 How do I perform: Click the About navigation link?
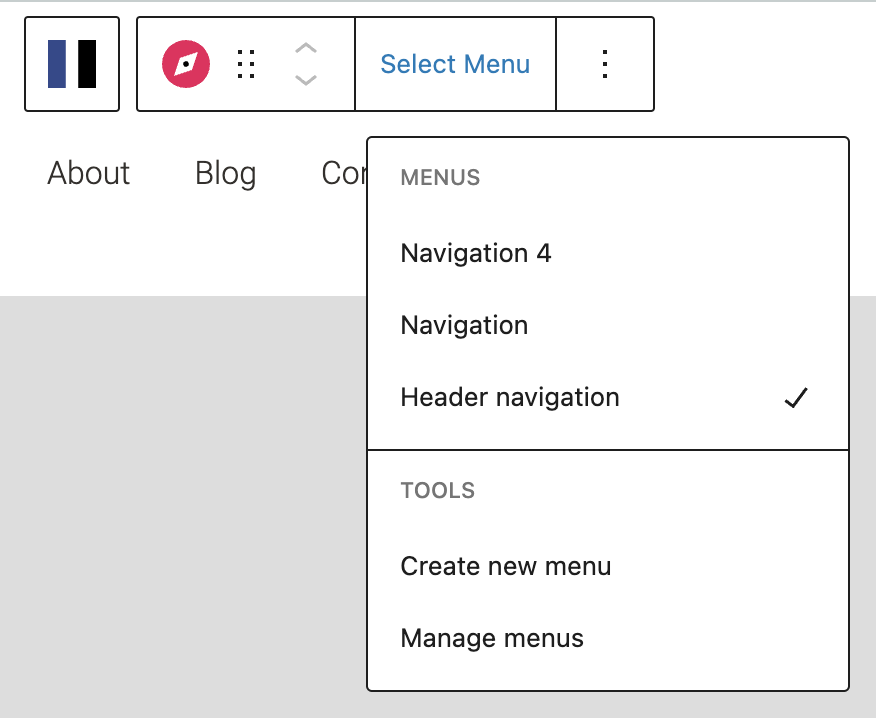89,173
